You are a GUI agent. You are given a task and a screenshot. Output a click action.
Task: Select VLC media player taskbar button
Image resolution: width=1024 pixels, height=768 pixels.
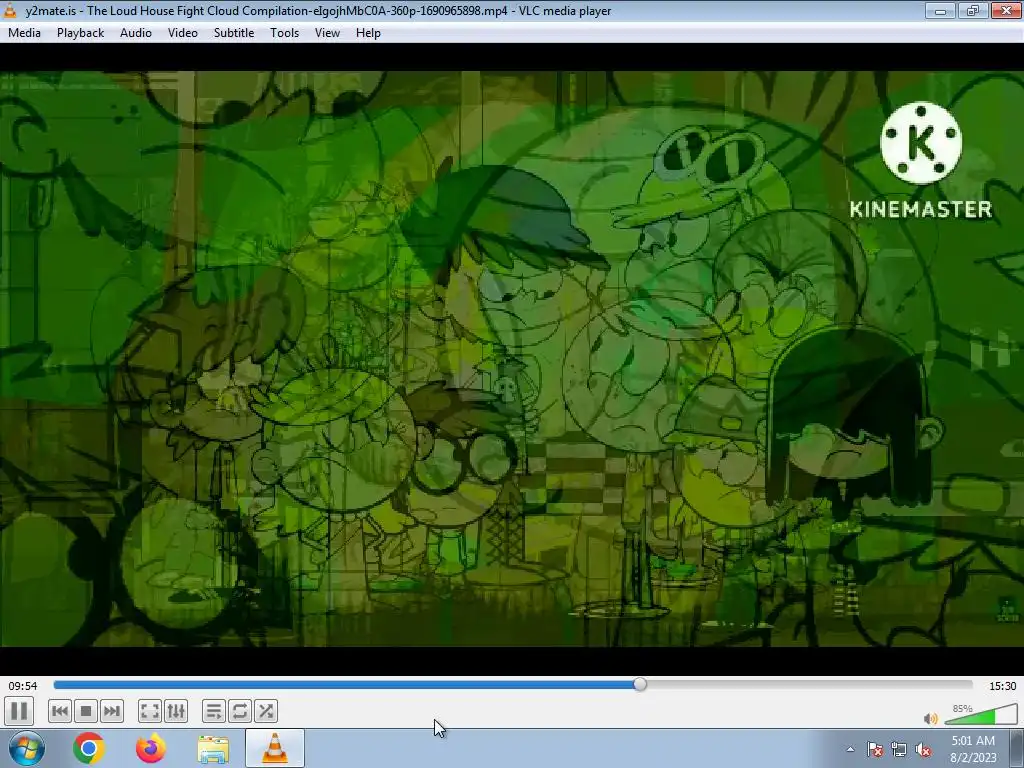click(275, 748)
